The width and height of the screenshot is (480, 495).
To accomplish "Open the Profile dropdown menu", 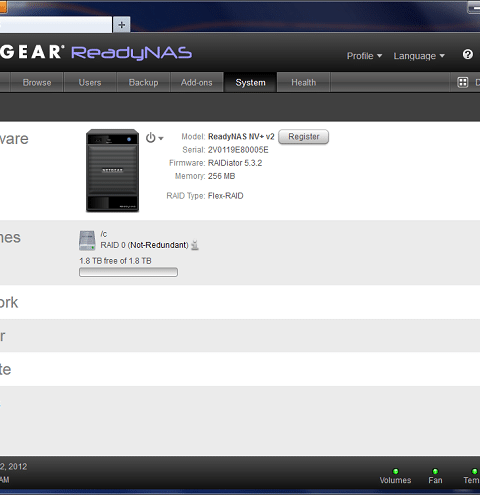I will point(364,56).
